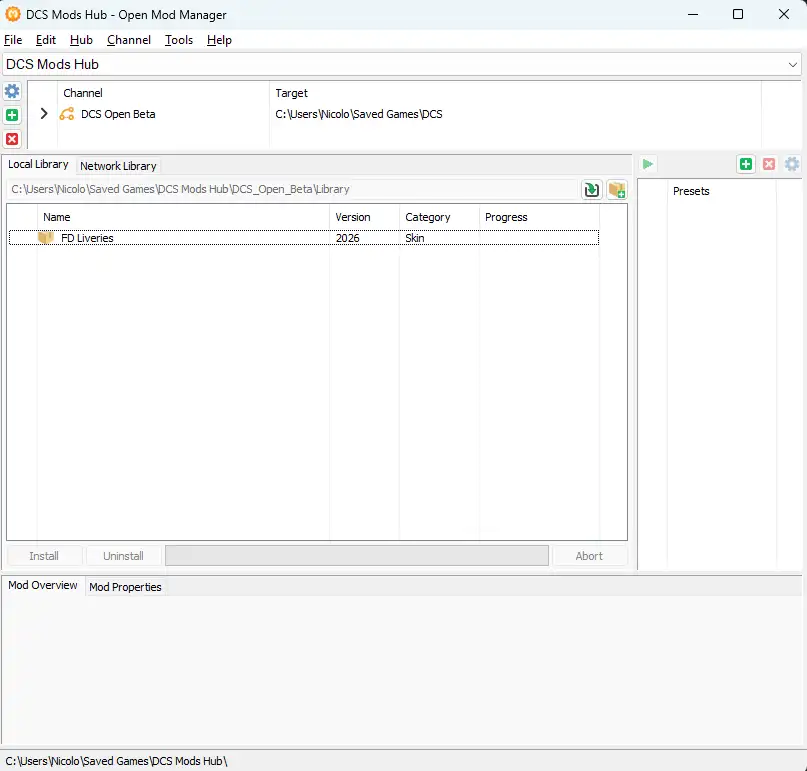Viewport: 807px width, 771px height.
Task: Click the installation progress bar
Action: (x=357, y=556)
